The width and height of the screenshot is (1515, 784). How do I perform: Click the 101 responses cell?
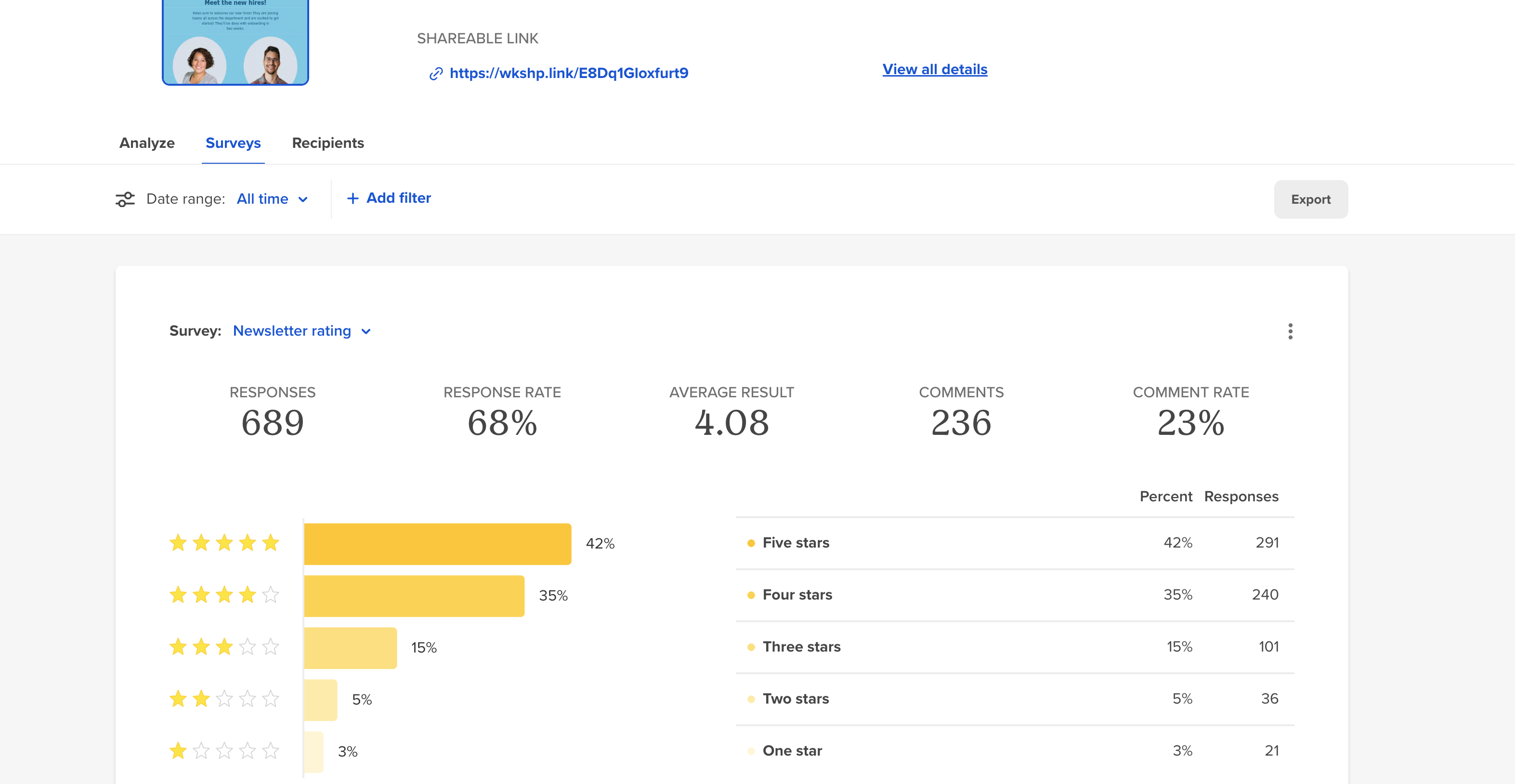coord(1268,647)
